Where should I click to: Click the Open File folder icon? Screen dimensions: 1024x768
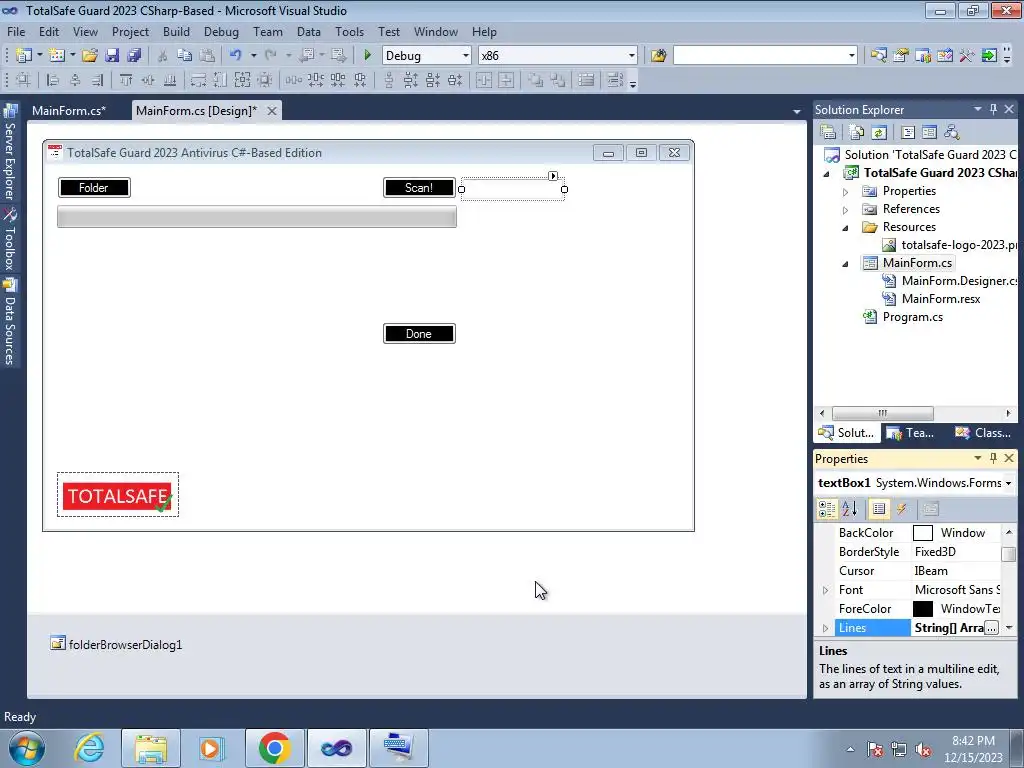[x=90, y=56]
